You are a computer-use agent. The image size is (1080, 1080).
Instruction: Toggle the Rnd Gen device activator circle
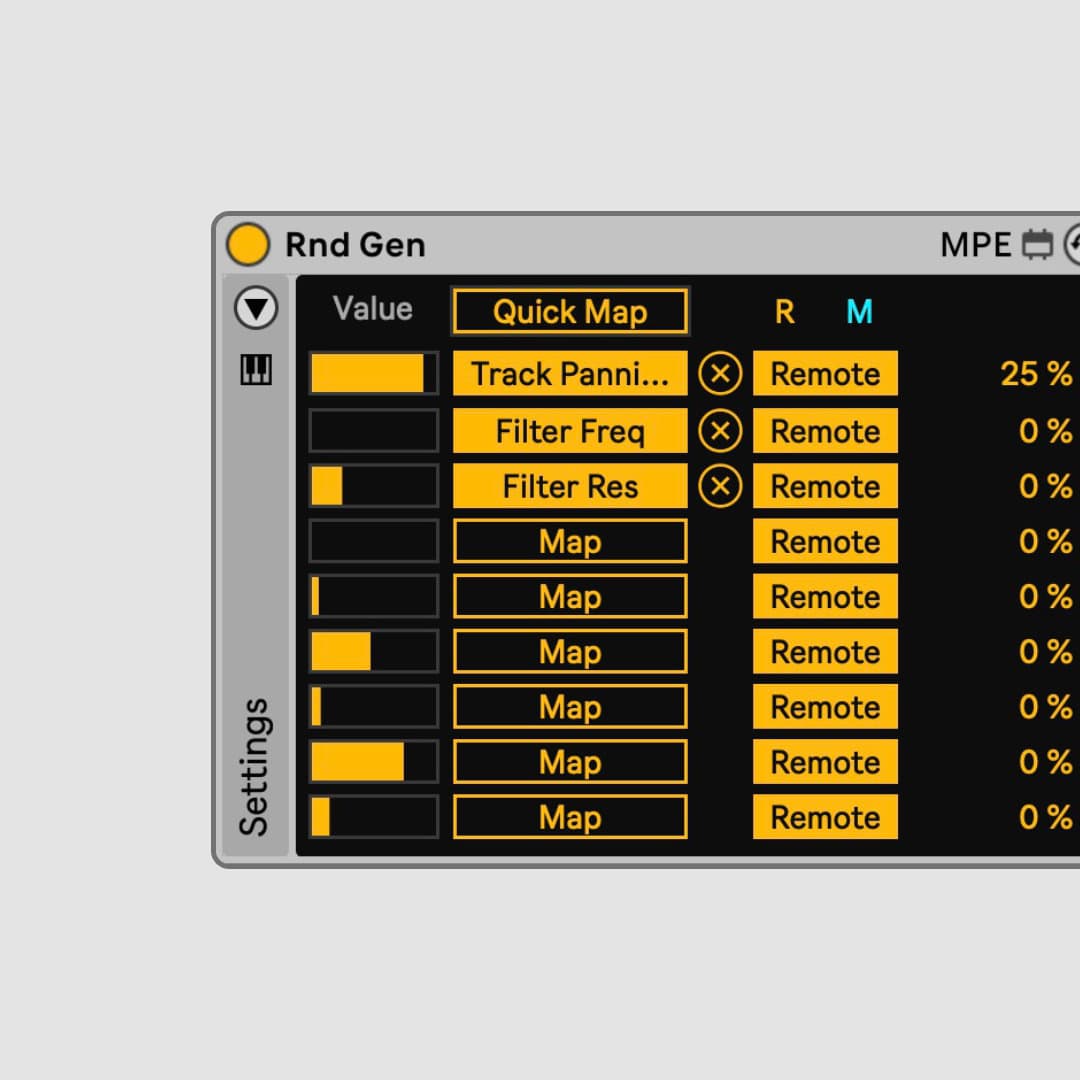pos(247,243)
